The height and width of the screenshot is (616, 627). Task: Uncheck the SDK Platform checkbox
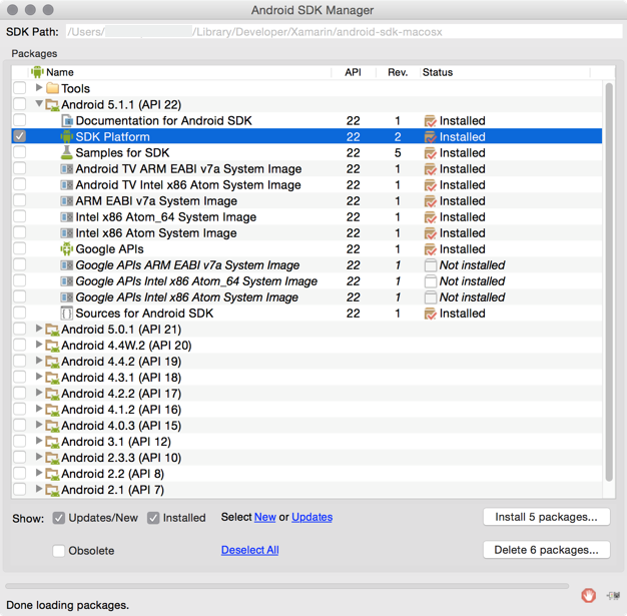(20, 136)
